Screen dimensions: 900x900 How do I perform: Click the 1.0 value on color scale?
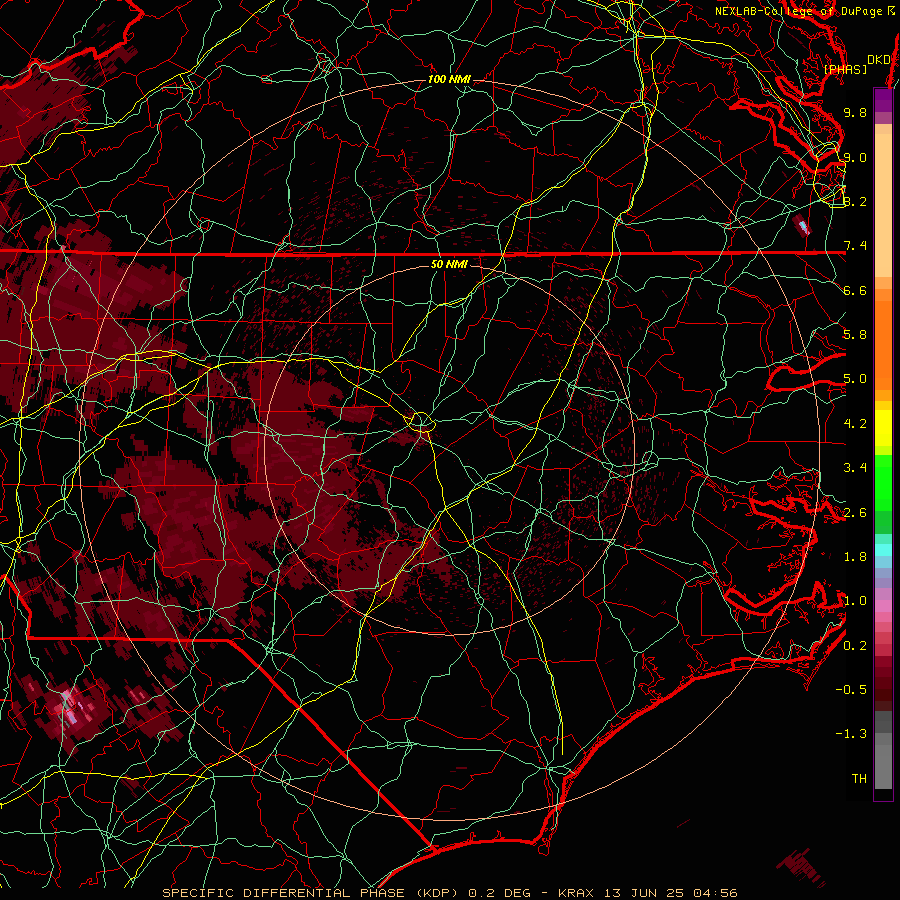[x=855, y=601]
